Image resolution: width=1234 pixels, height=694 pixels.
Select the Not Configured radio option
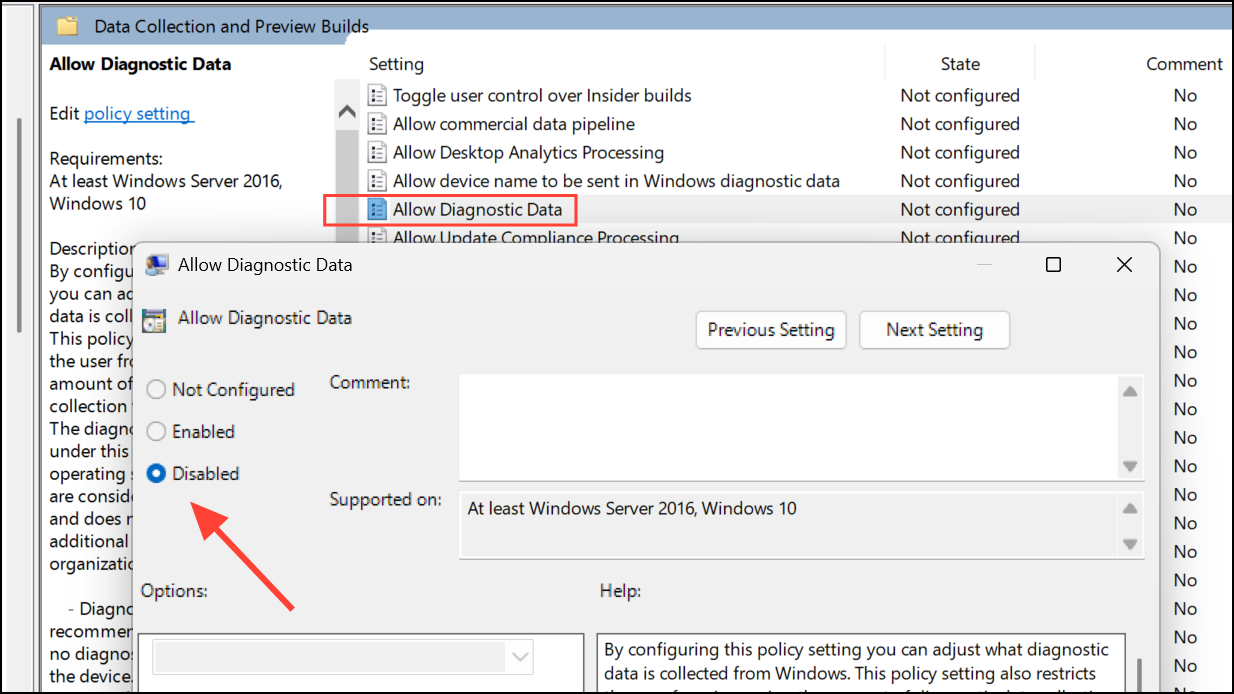point(156,390)
